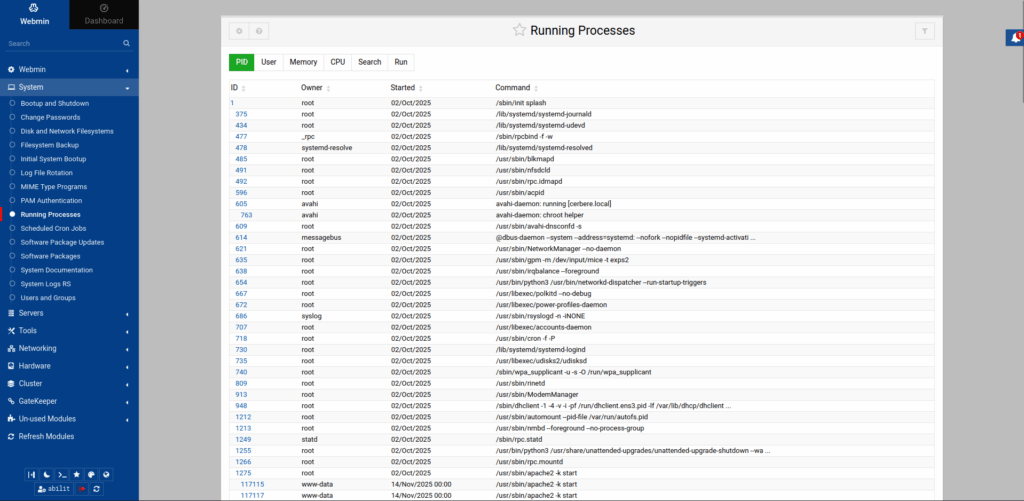Open process ID 948 dhclient

(x=241, y=406)
